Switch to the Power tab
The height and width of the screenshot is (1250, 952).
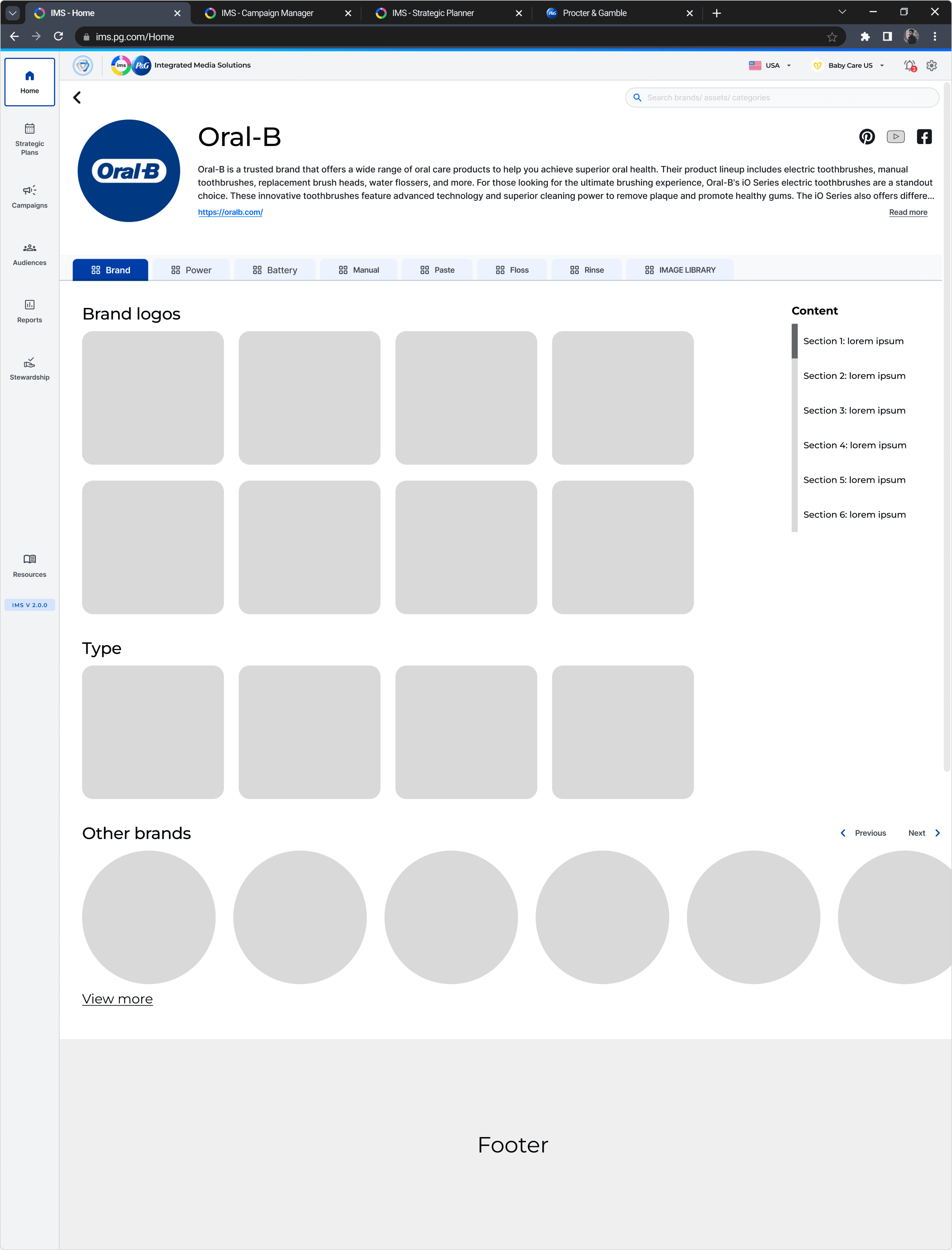(x=191, y=270)
